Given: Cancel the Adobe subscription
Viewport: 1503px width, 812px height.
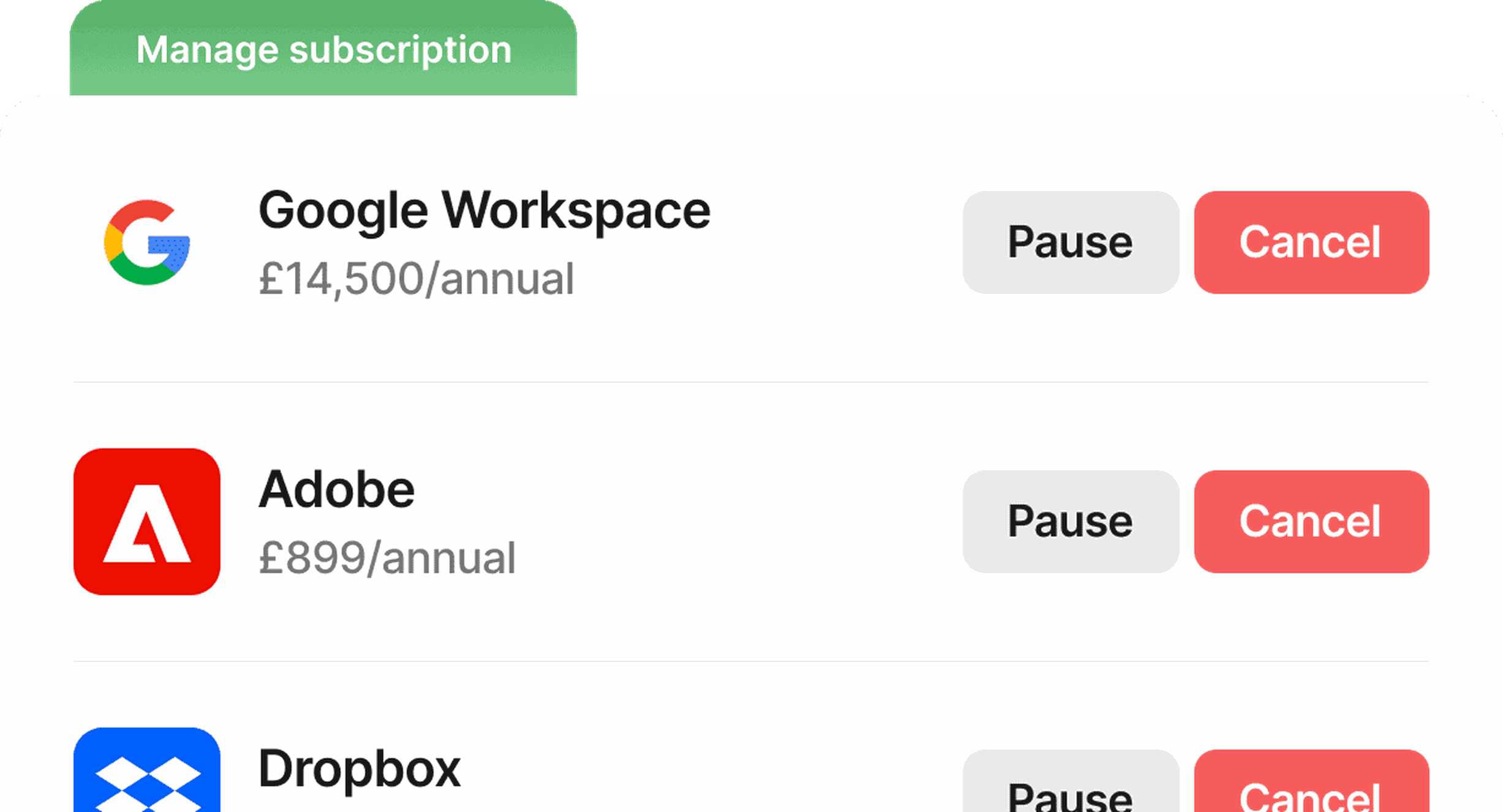Looking at the screenshot, I should click(1311, 522).
